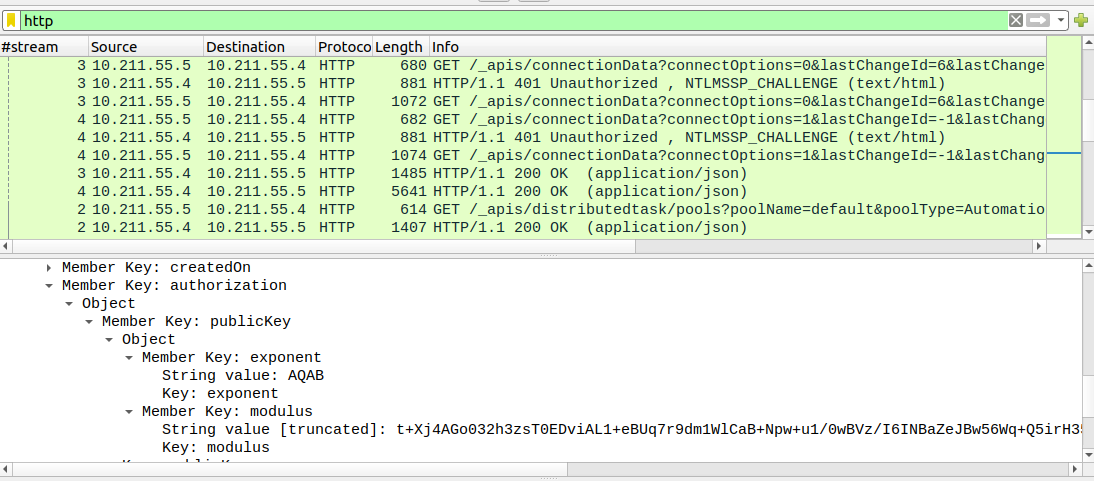Screen dimensions: 1094x481
Task: Click the packet list scroll-up arrow
Action: click(x=1087, y=44)
